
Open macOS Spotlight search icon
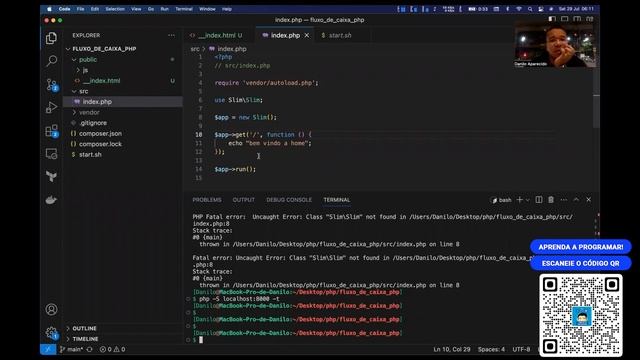click(530, 9)
